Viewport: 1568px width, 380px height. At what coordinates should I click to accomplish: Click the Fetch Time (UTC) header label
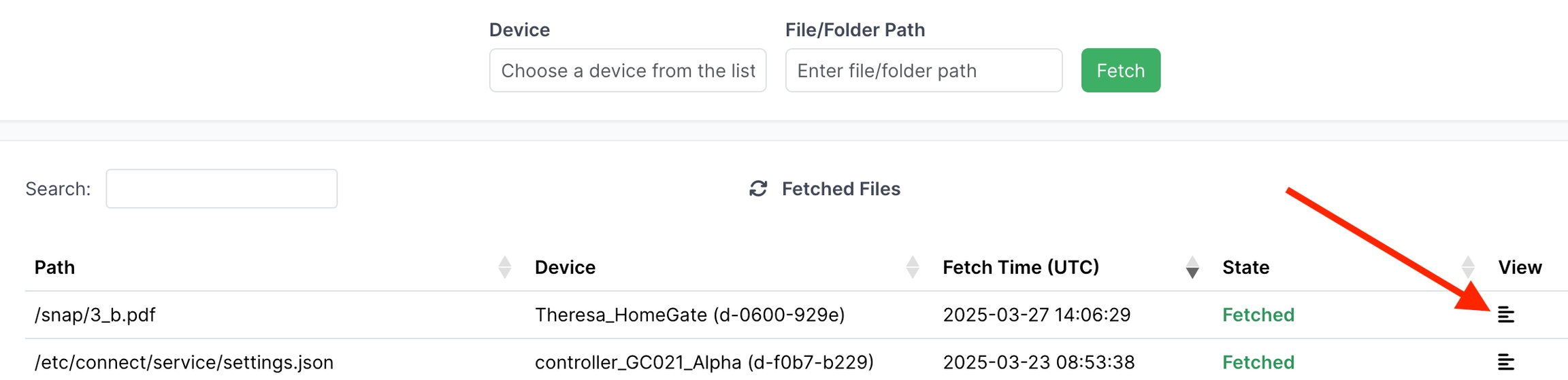[x=1021, y=267]
